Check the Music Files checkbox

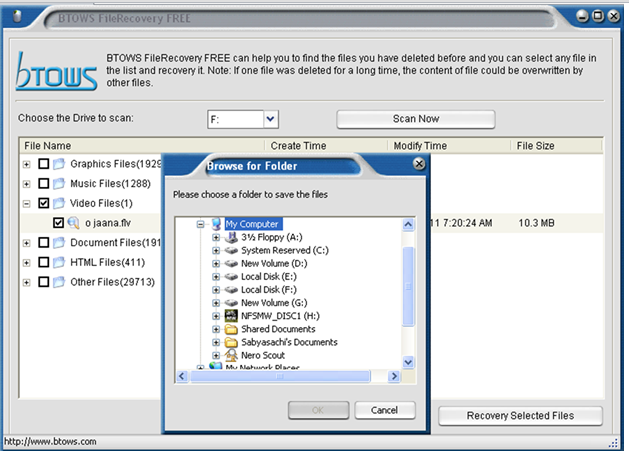point(44,183)
